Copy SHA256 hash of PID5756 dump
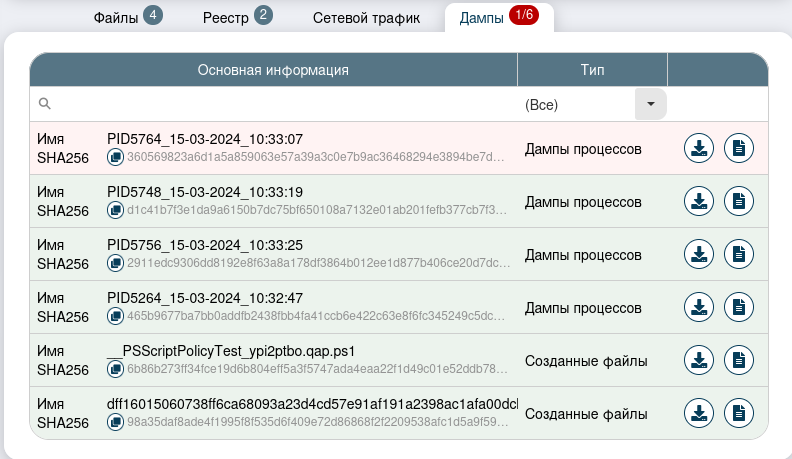Image resolution: width=792 pixels, height=459 pixels. 115,263
